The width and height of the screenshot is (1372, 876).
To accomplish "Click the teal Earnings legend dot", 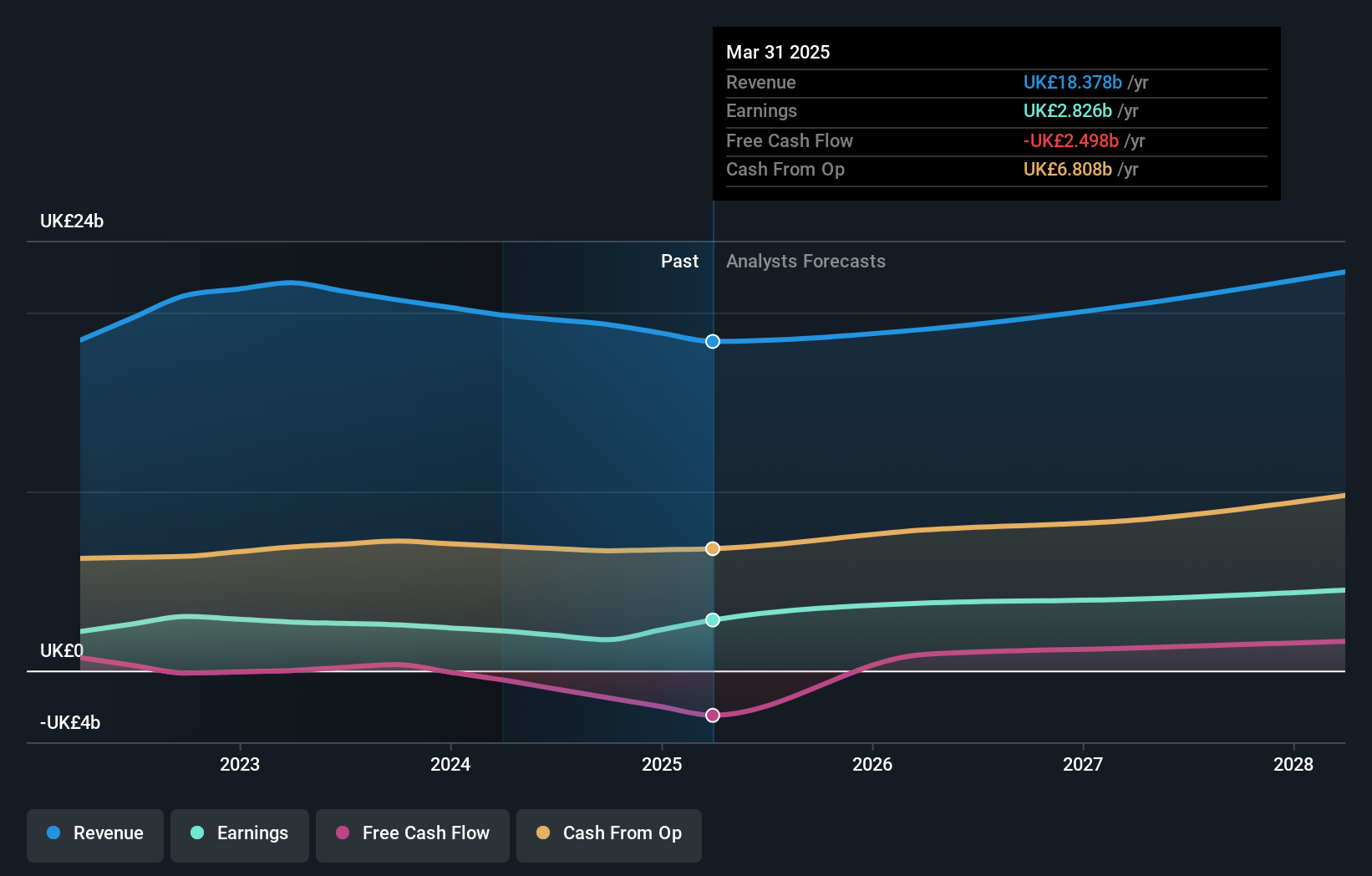I will [197, 833].
